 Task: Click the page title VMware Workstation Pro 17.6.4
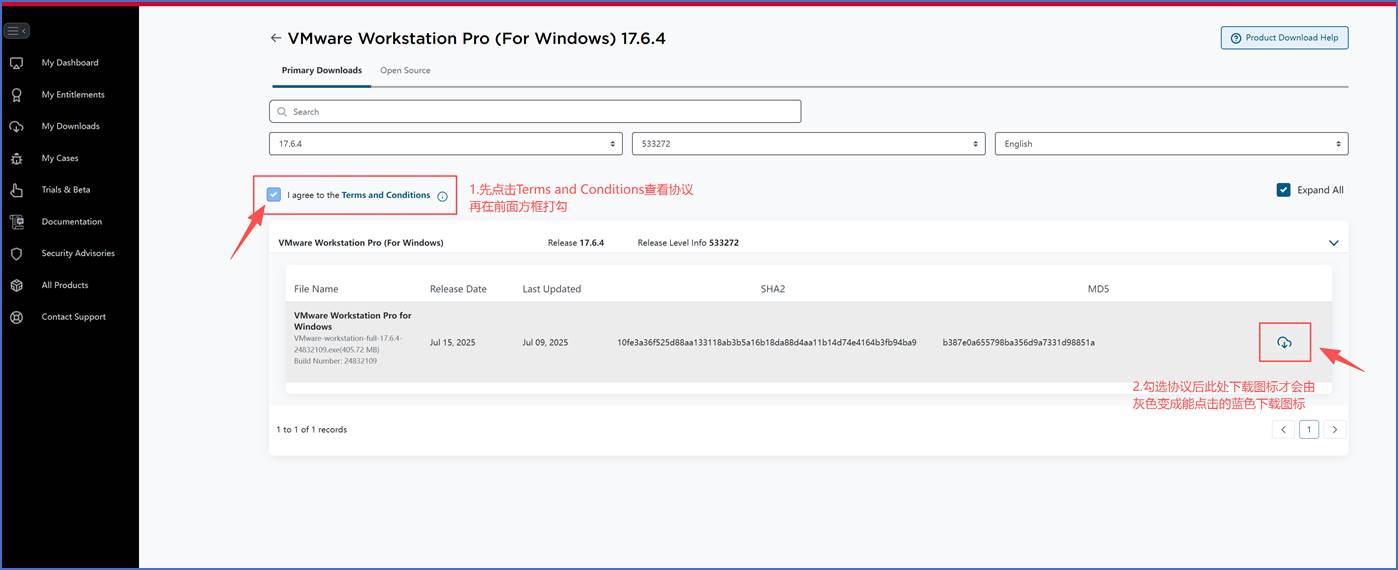pyautogui.click(x=477, y=39)
